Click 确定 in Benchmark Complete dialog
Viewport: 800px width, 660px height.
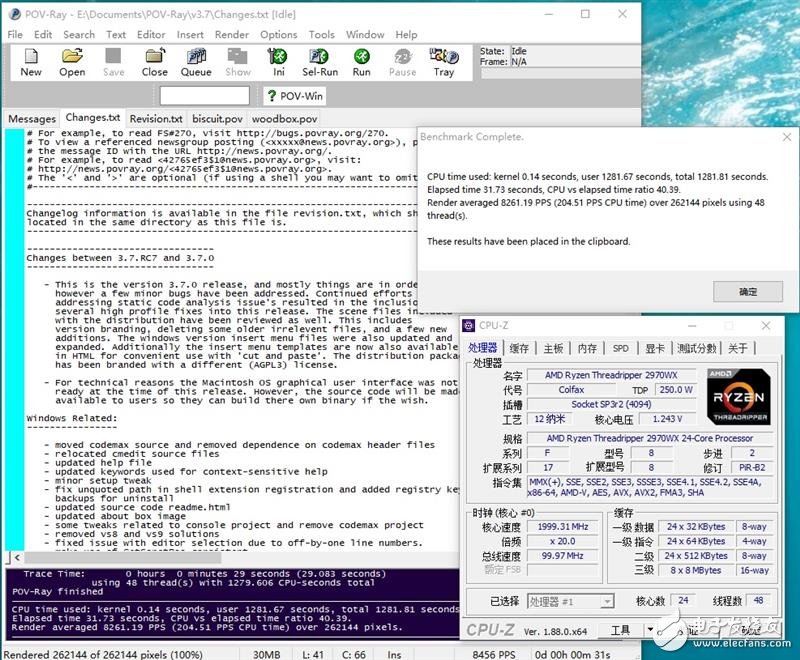[x=747, y=291]
